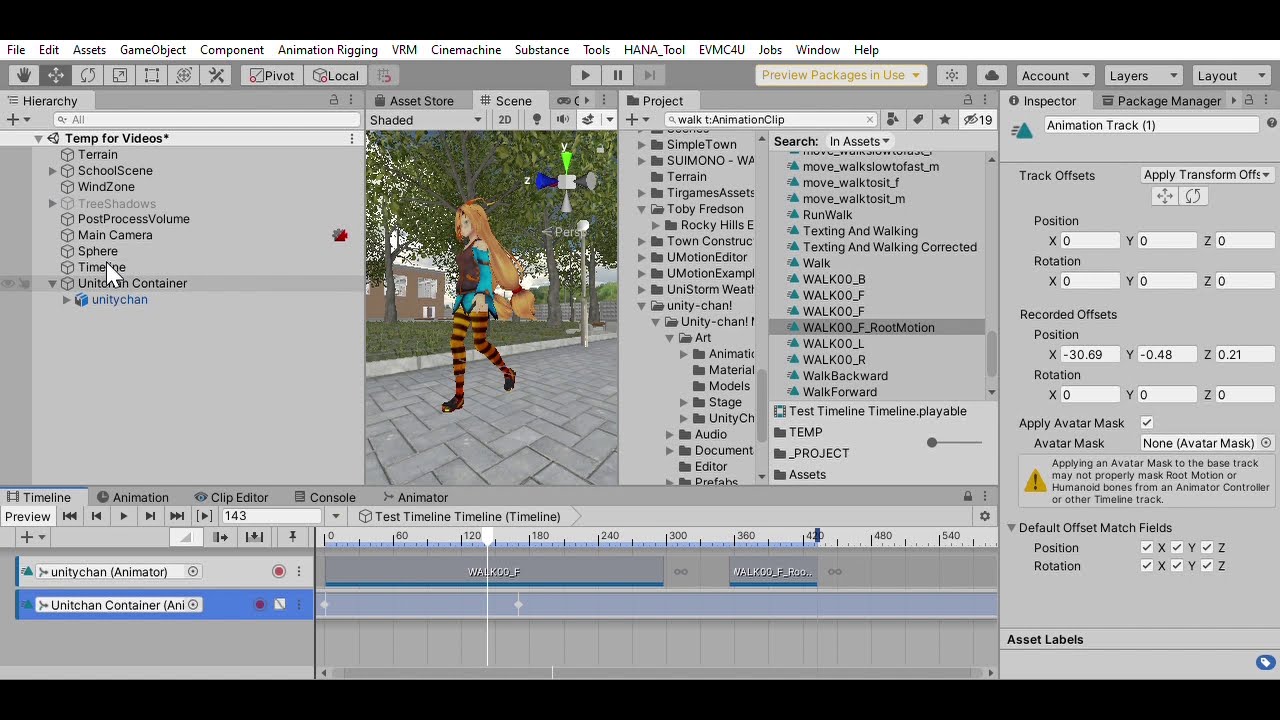Search project by type icon

click(x=893, y=119)
